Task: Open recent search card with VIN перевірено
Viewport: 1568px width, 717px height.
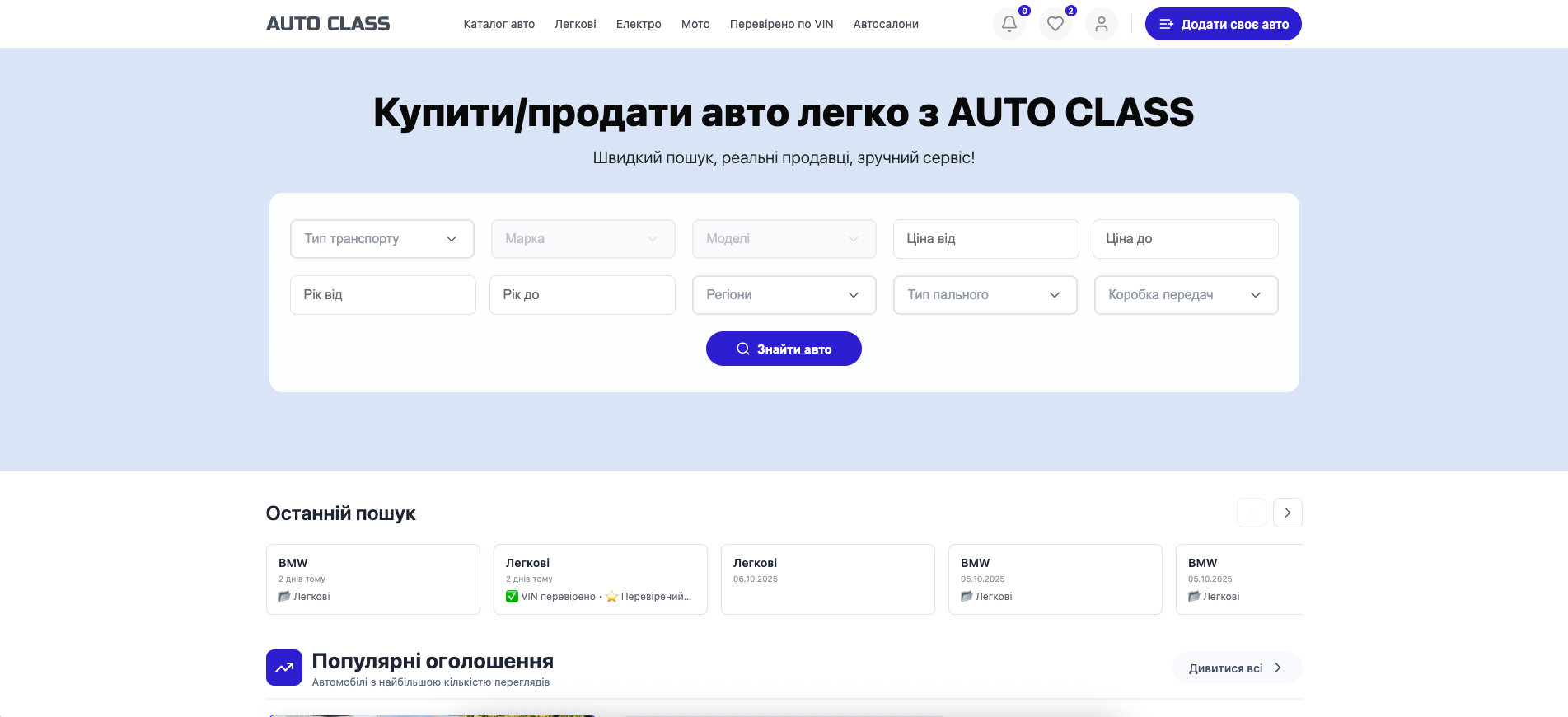Action: pyautogui.click(x=600, y=579)
